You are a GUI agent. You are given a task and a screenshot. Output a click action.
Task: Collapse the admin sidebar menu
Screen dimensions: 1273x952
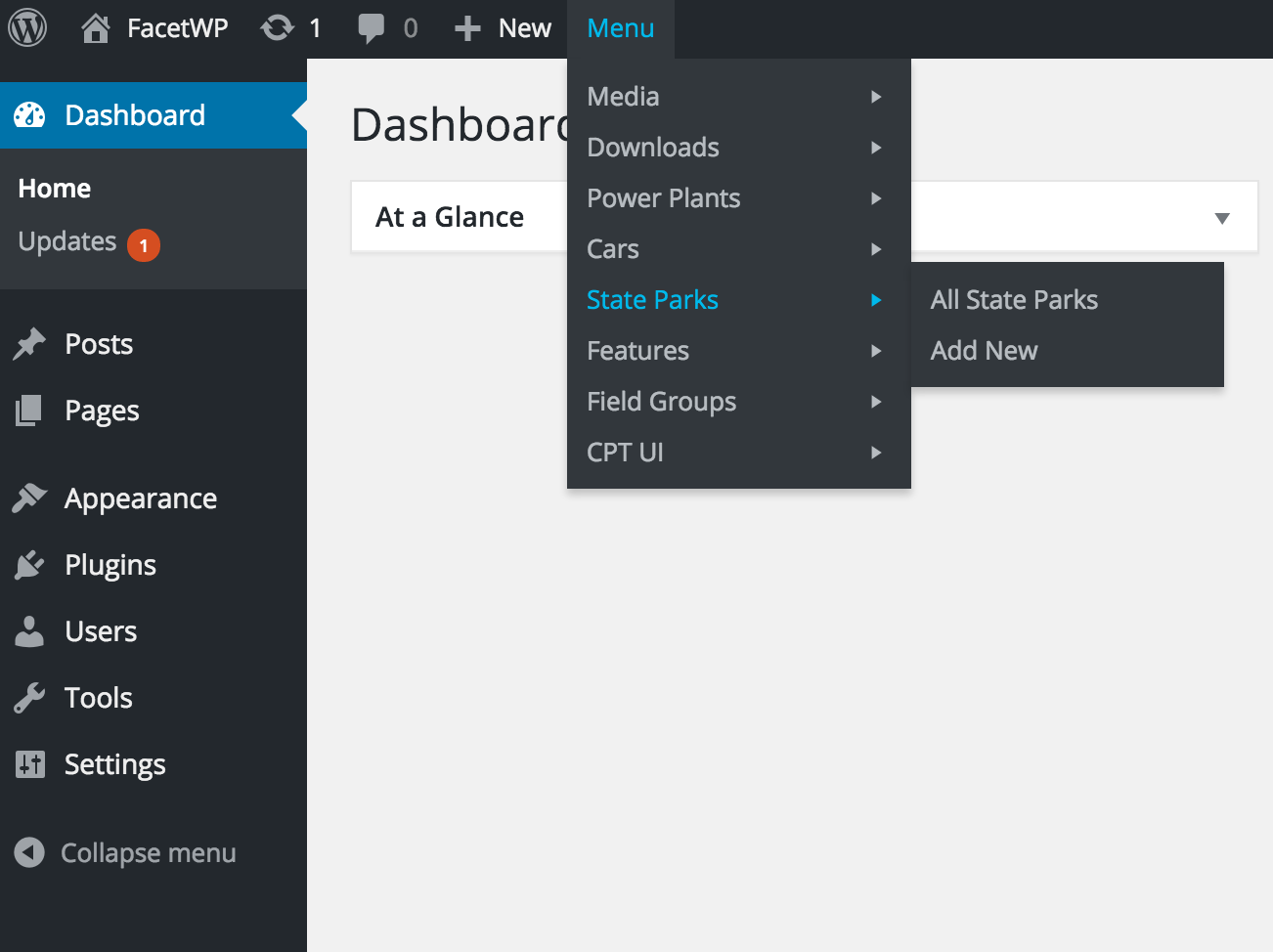127,853
